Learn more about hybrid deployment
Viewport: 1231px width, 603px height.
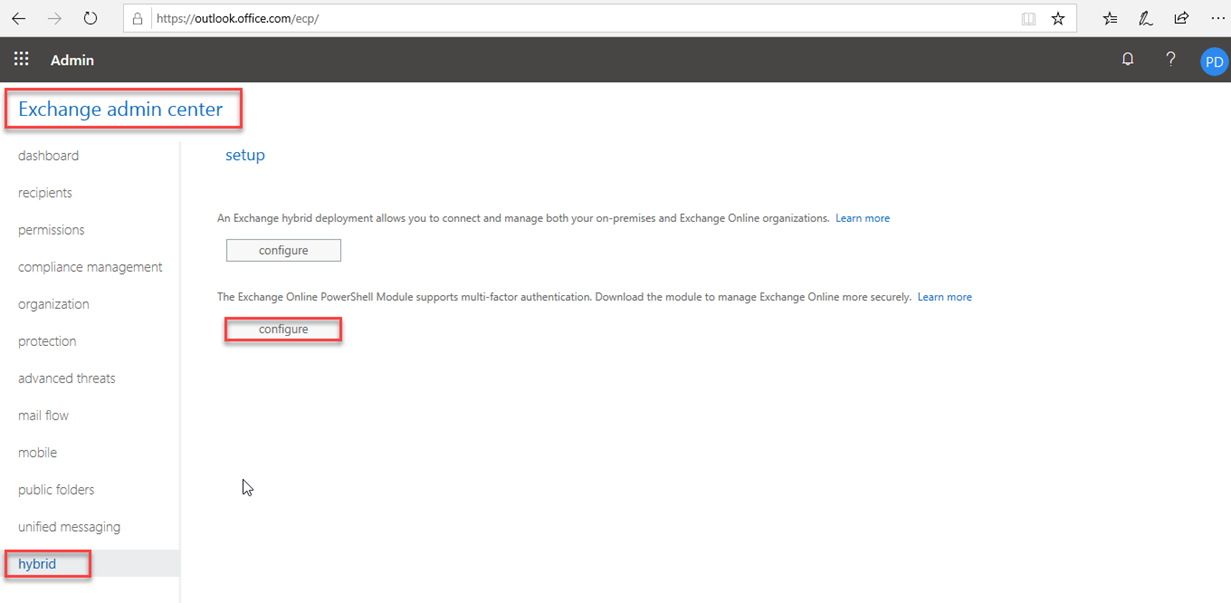tap(862, 218)
